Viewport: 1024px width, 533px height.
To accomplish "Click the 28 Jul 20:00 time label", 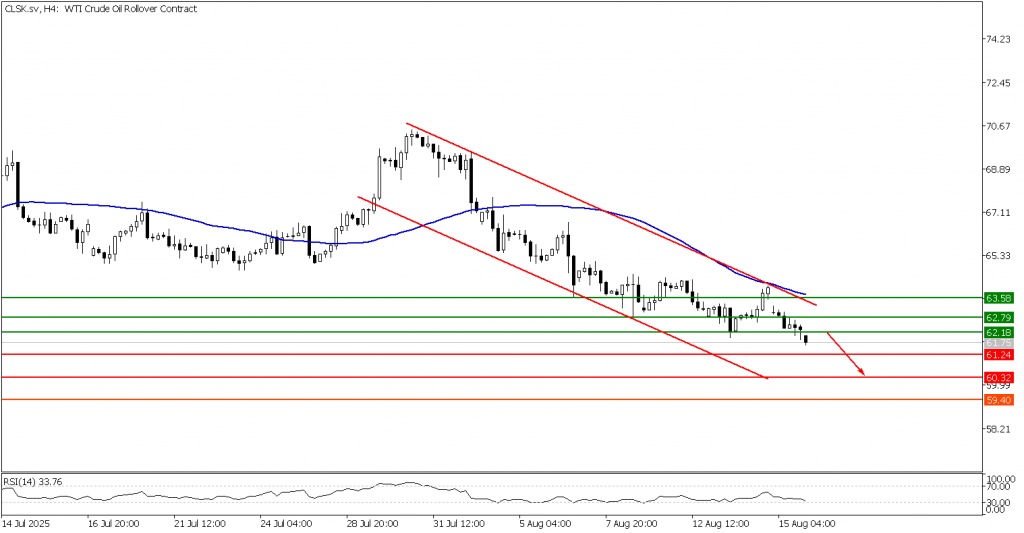I will (372, 524).
